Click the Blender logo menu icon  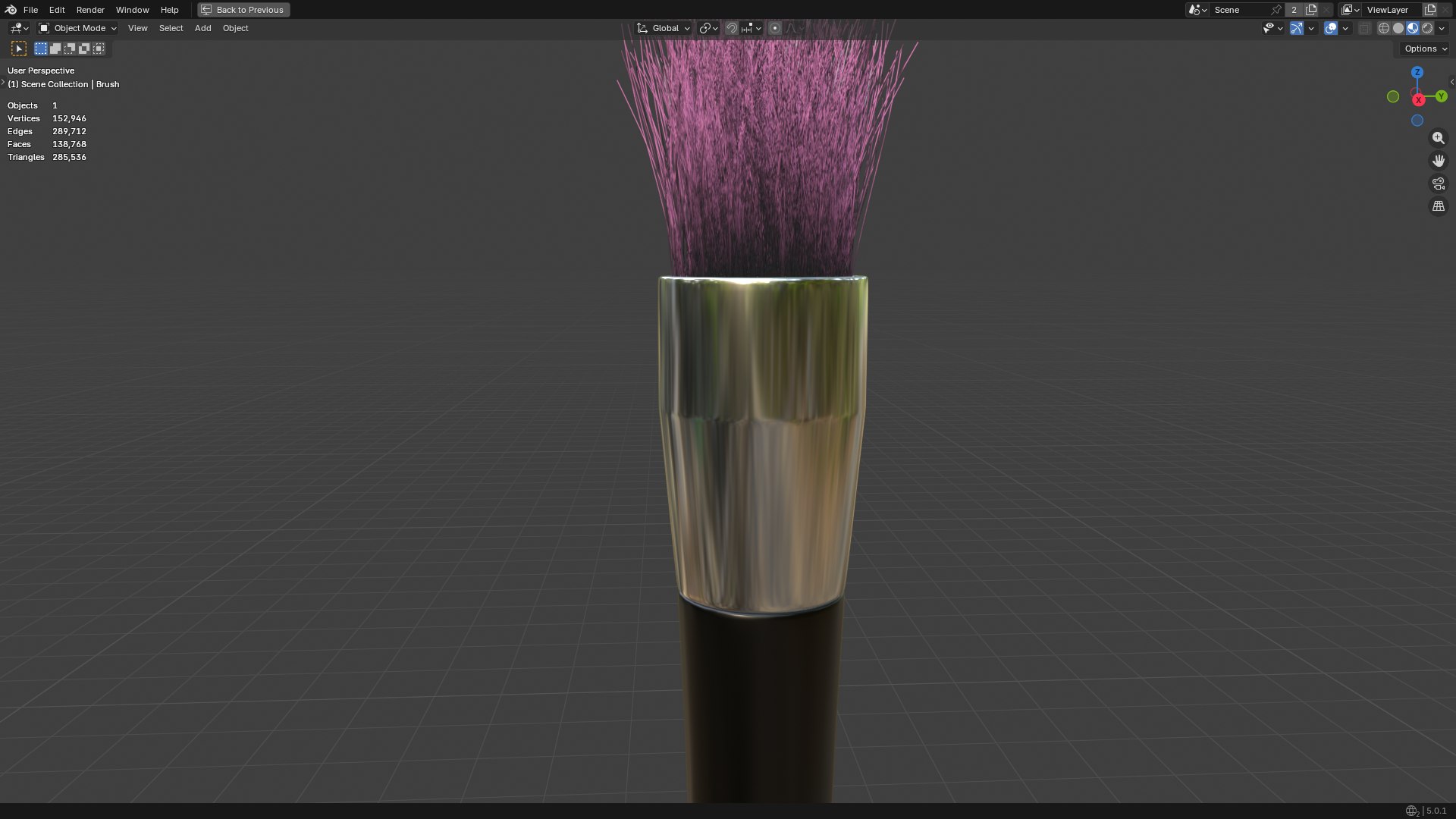(x=11, y=10)
